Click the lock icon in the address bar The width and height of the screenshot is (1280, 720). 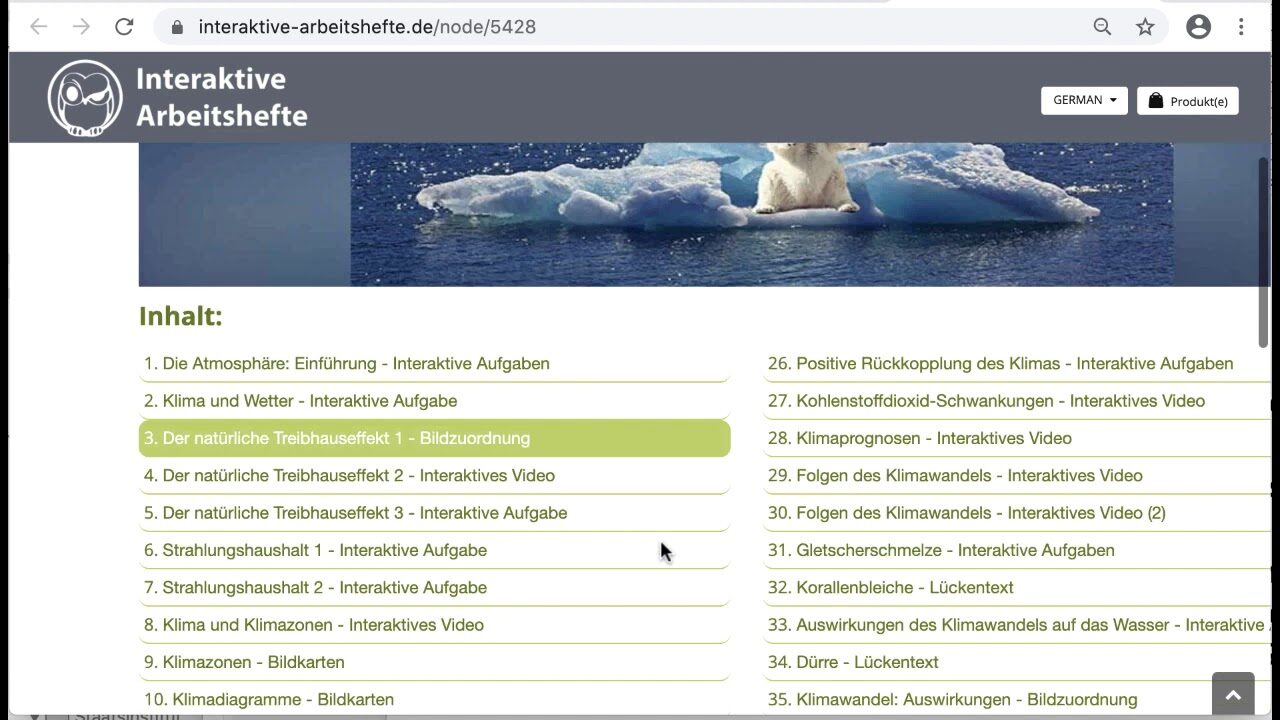pos(178,27)
